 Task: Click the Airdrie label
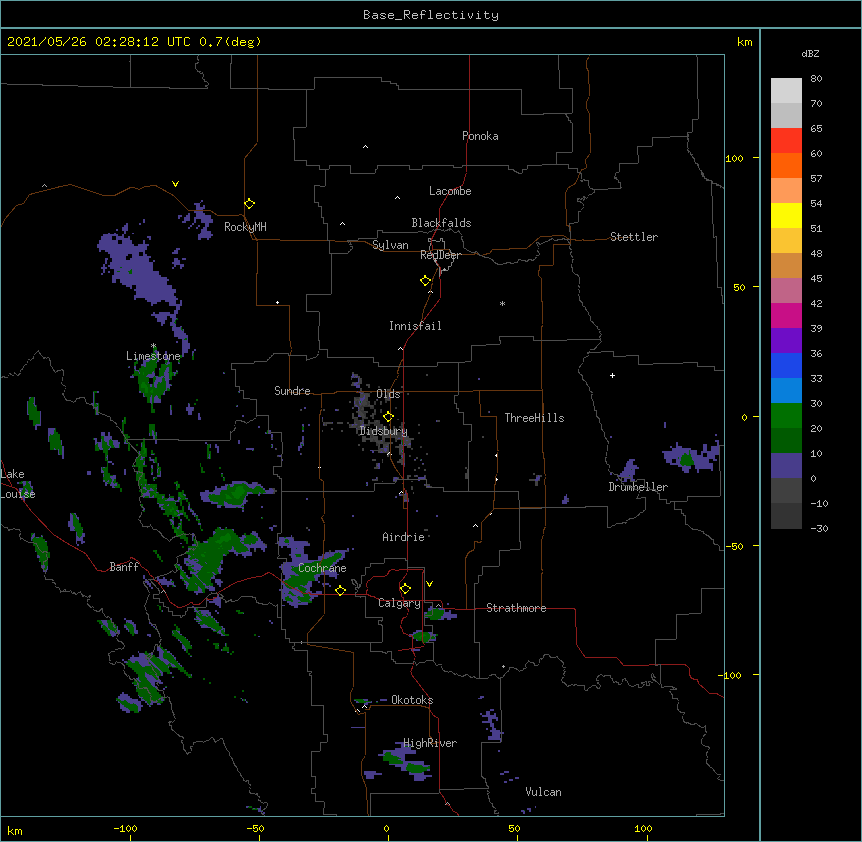point(404,537)
